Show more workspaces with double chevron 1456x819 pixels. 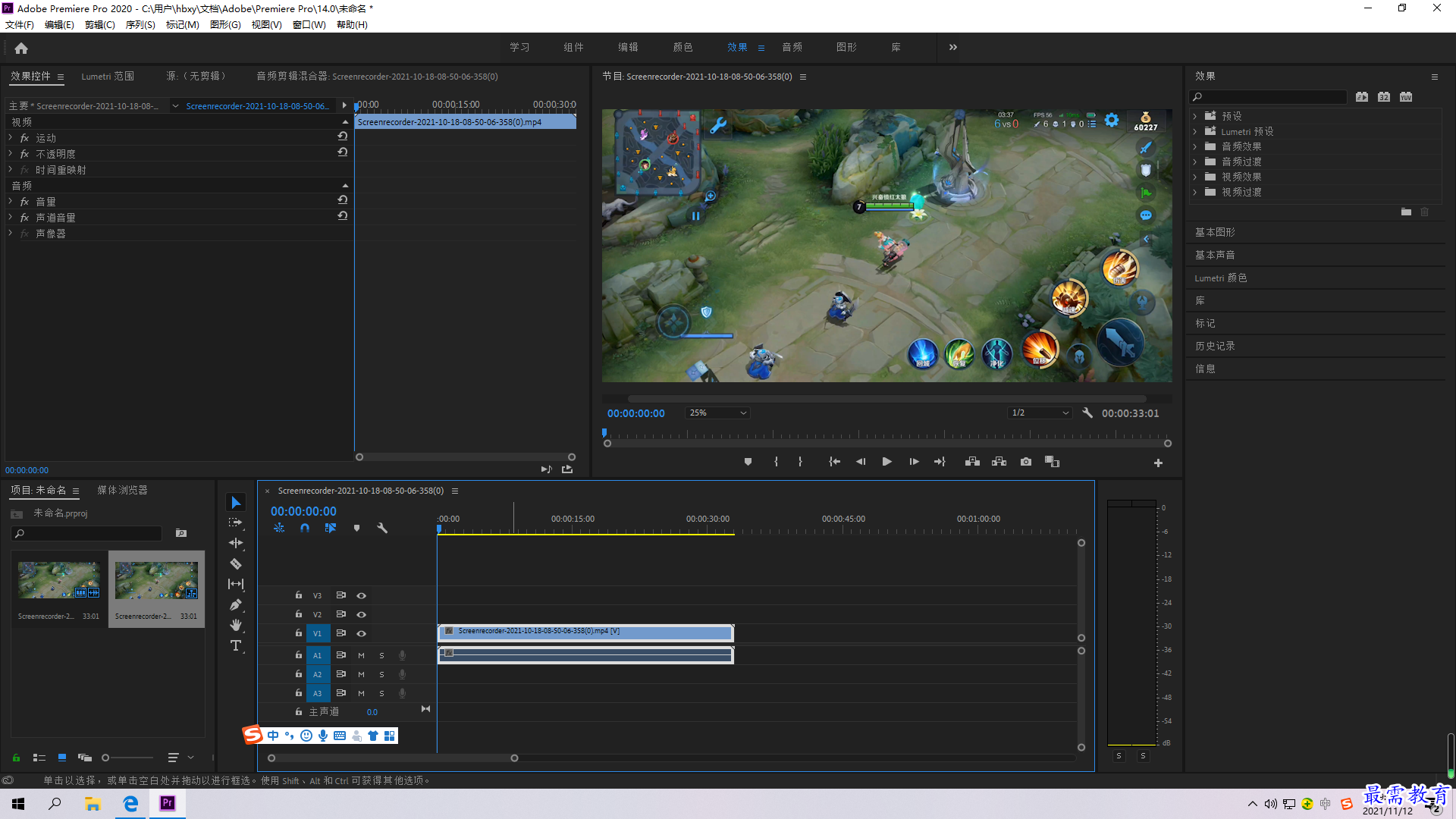pyautogui.click(x=953, y=47)
